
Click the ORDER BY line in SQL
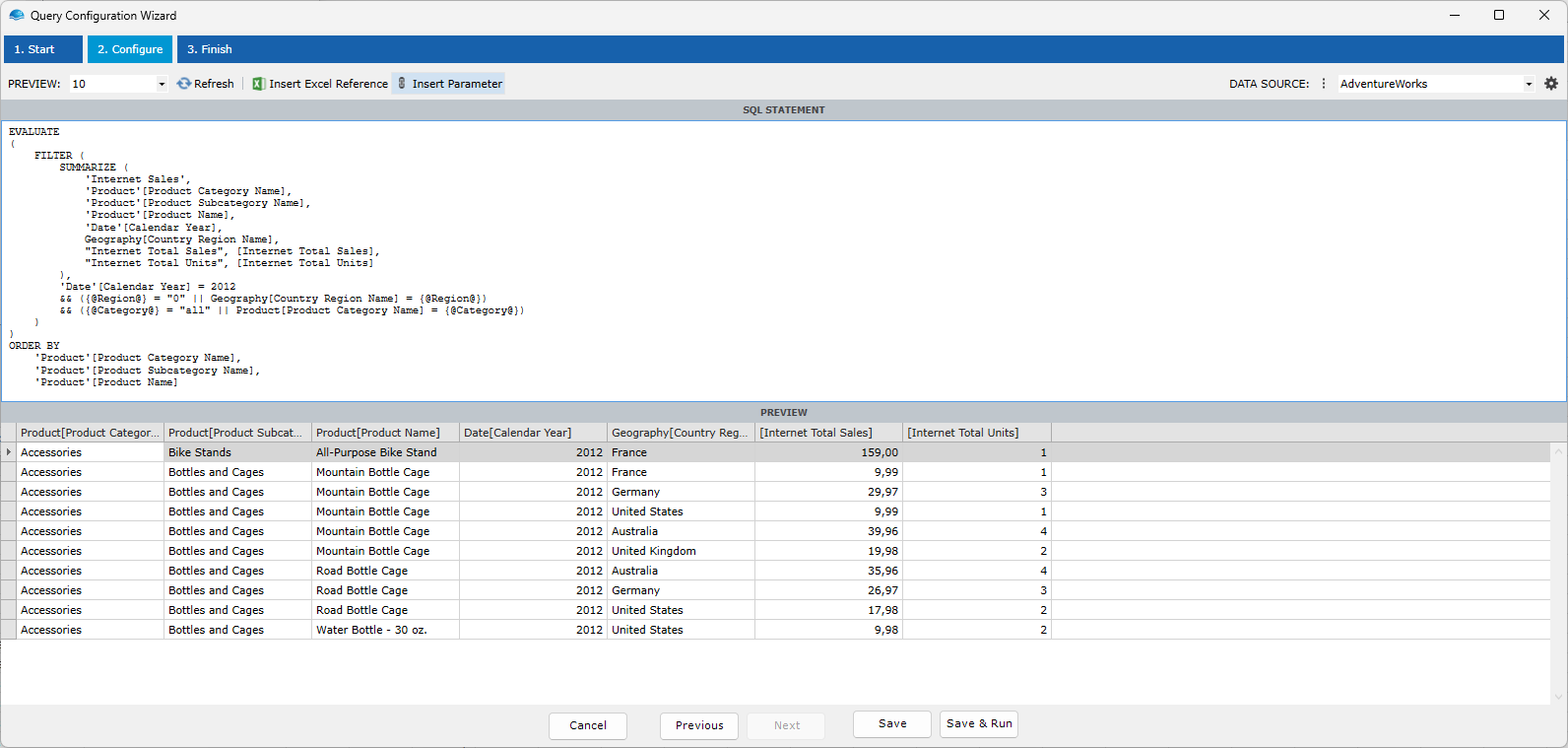click(34, 346)
